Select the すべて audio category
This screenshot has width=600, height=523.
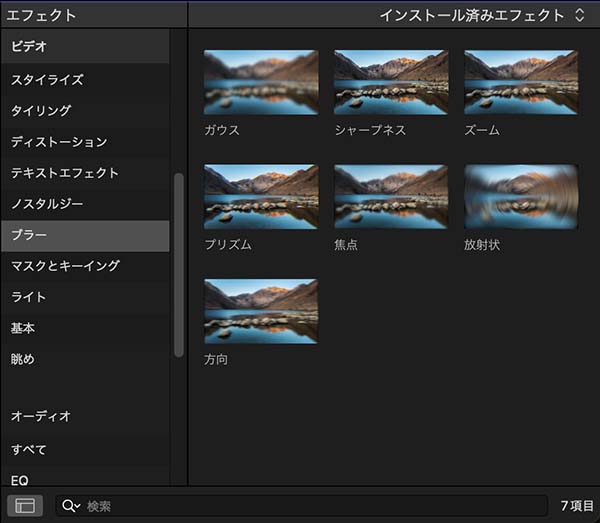pyautogui.click(x=85, y=449)
